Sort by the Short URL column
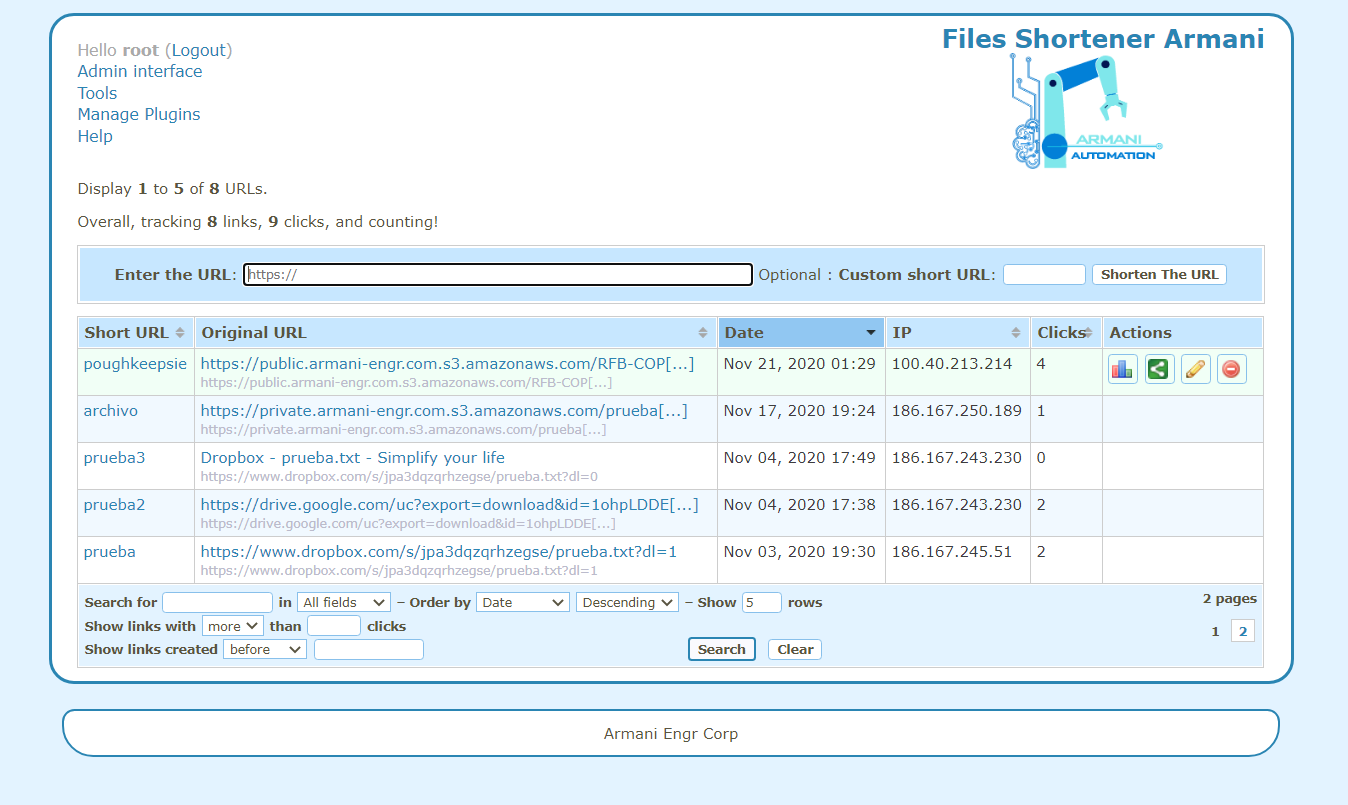Image resolution: width=1348 pixels, height=805 pixels. (135, 333)
